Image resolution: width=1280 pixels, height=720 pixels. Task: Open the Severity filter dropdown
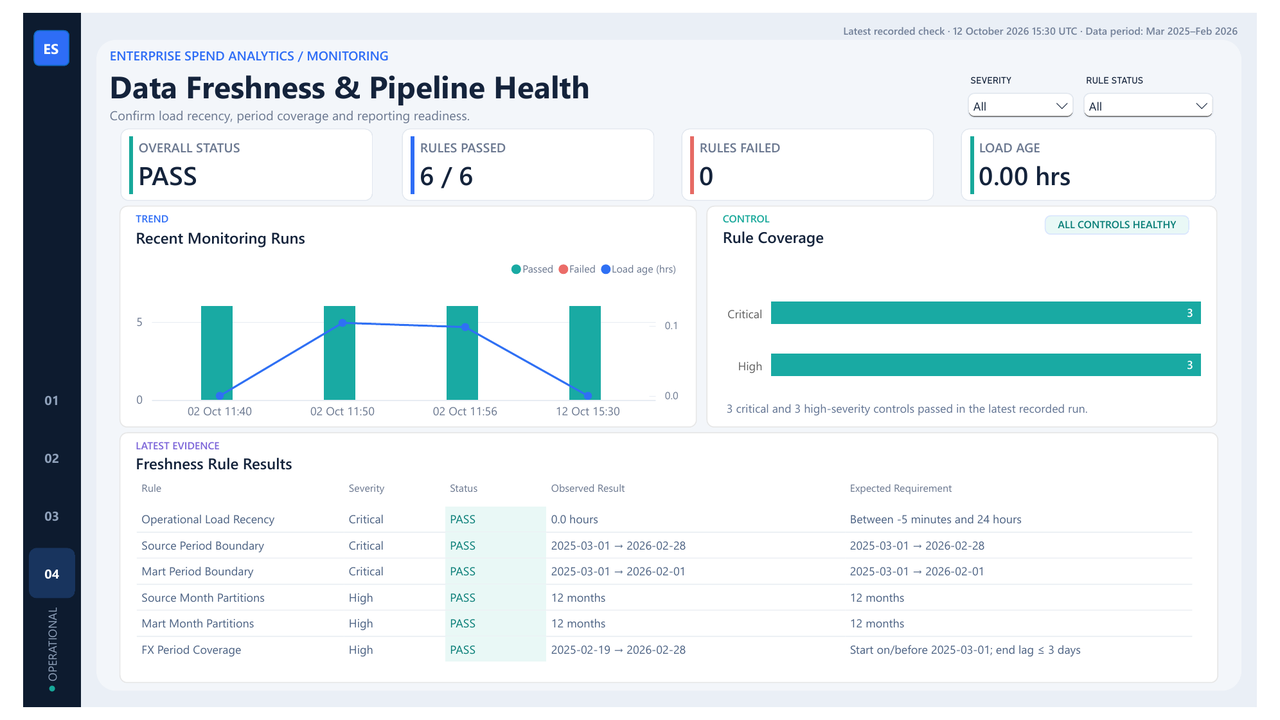click(1021, 106)
